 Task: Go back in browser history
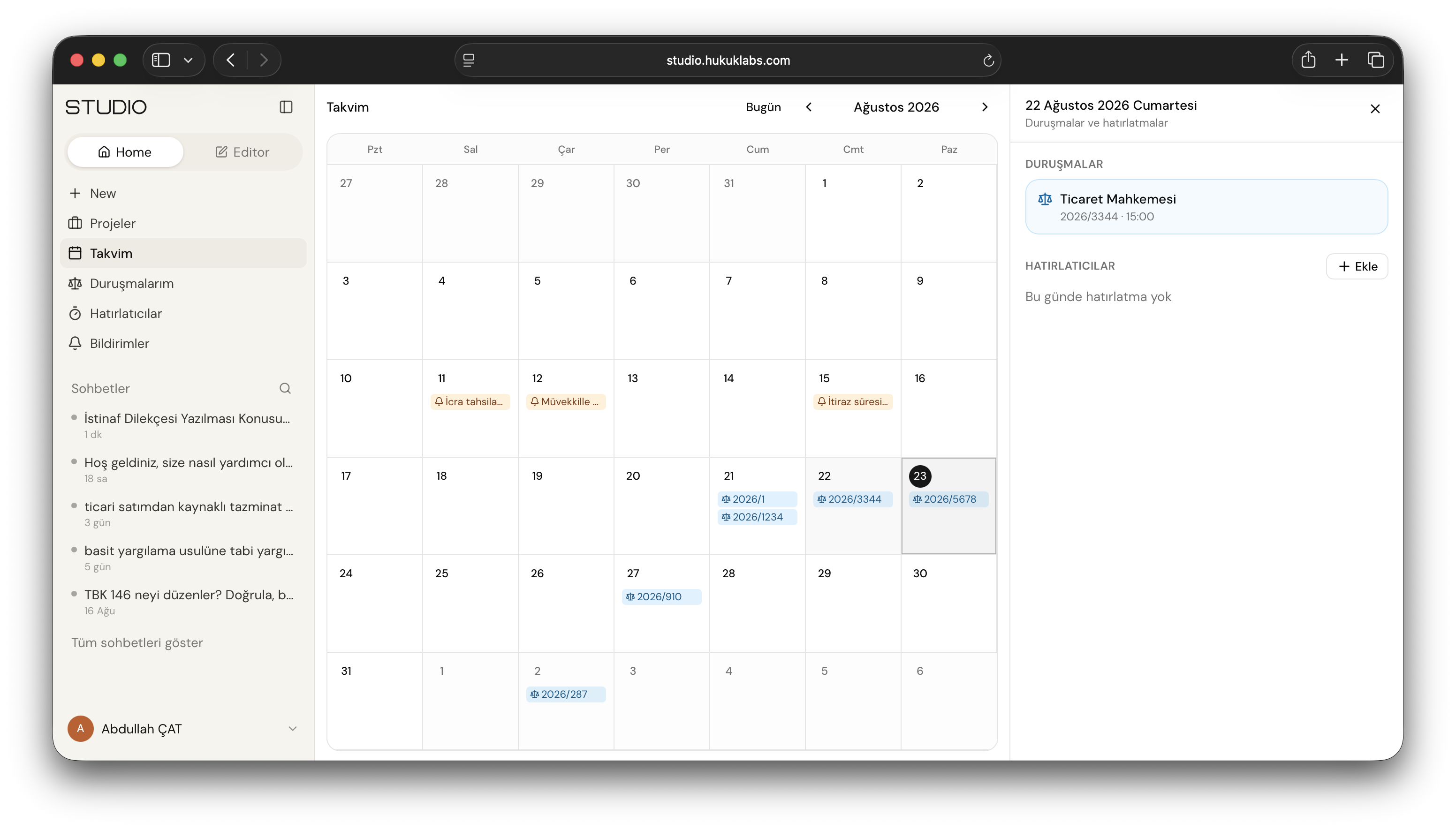click(x=231, y=60)
